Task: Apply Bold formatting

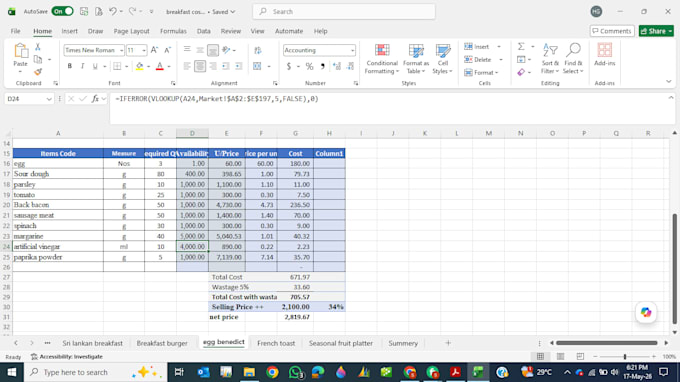Action: click(x=69, y=66)
